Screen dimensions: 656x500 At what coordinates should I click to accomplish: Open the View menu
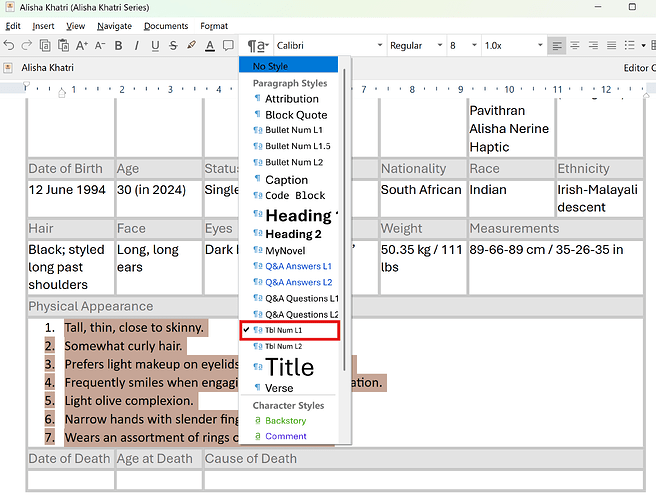[x=76, y=26]
